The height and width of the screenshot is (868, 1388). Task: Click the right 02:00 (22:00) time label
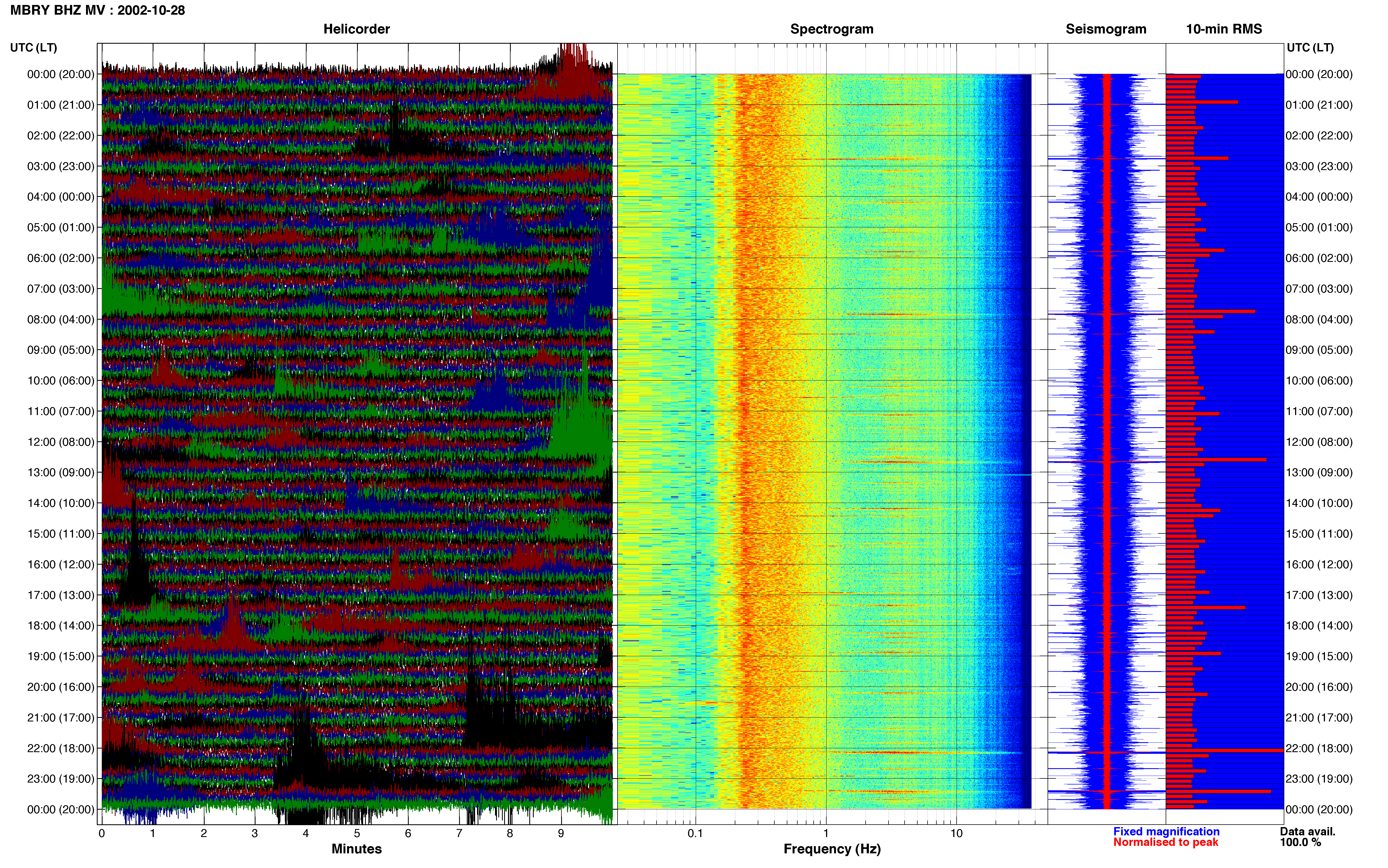coord(1319,135)
